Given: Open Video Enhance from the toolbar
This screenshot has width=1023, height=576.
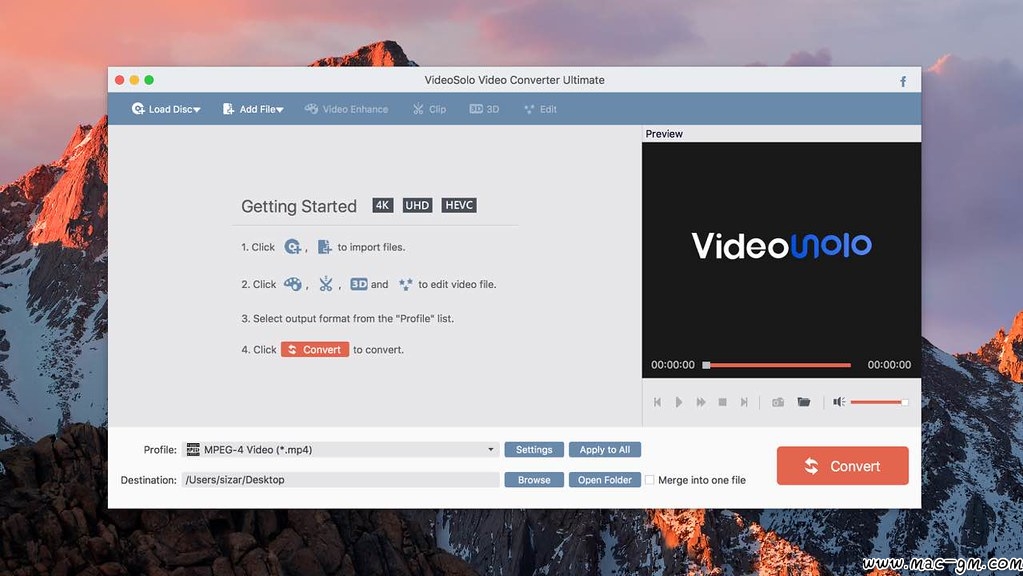Looking at the screenshot, I should 346,109.
